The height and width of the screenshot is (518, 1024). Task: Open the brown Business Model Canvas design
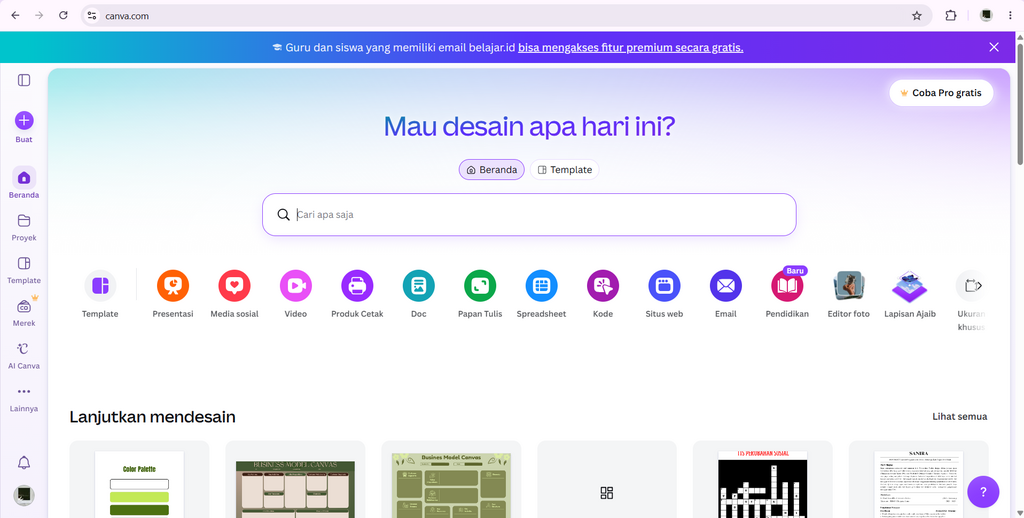tap(295, 479)
